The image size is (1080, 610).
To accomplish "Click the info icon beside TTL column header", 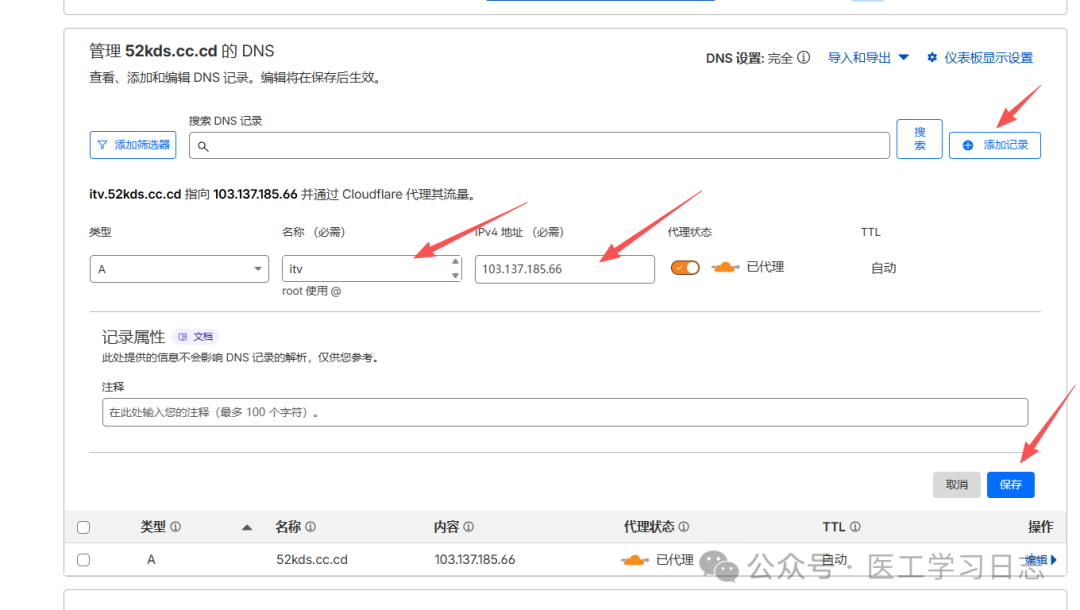I will pyautogui.click(x=855, y=527).
